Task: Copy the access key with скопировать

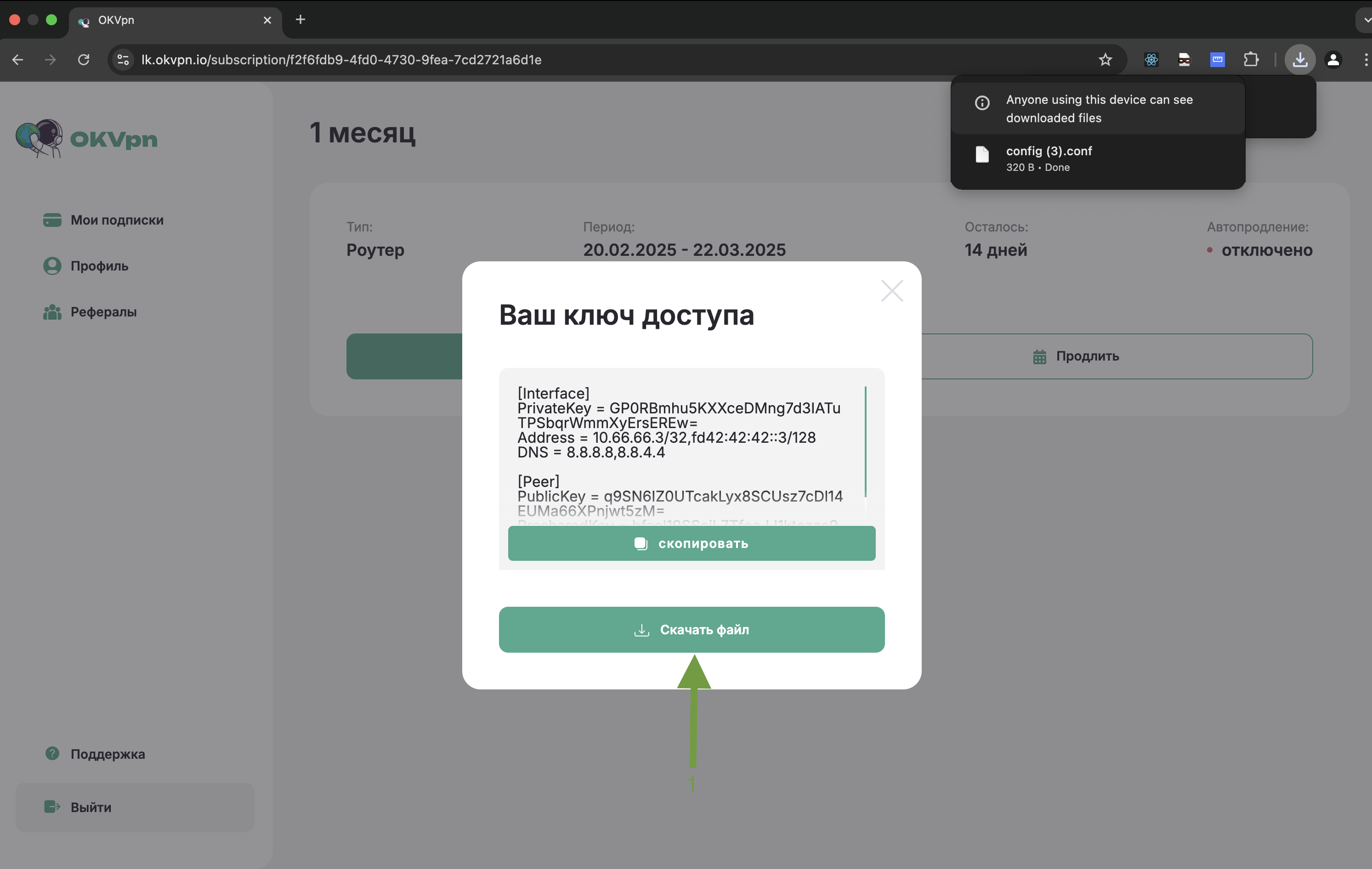Action: 691,543
